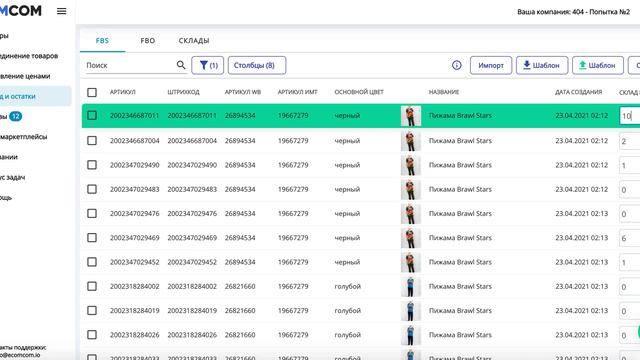Open highlighted sidebar item 'и остатки'
This screenshot has height=360, width=640.
coord(36,96)
